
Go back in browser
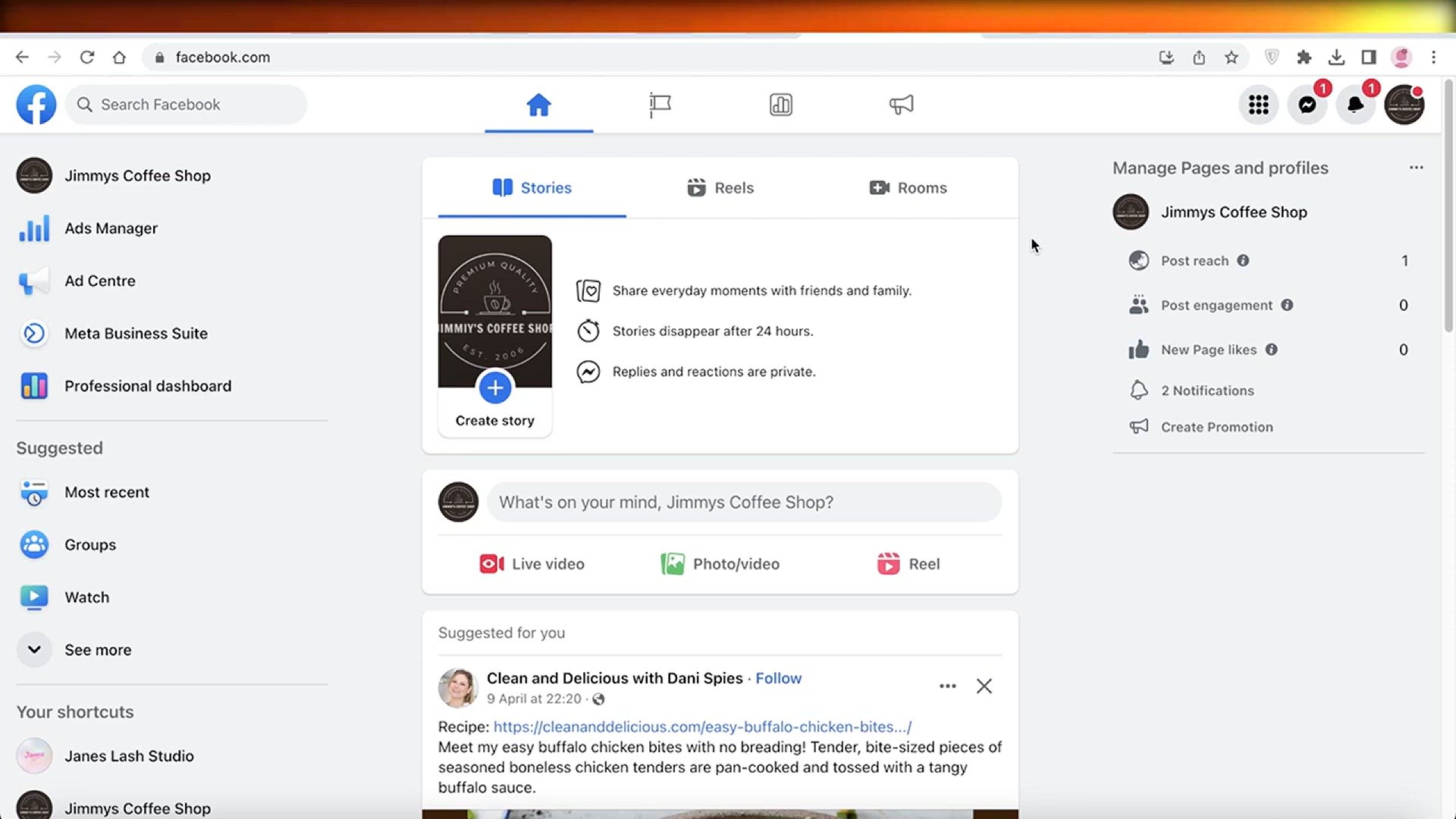point(22,58)
